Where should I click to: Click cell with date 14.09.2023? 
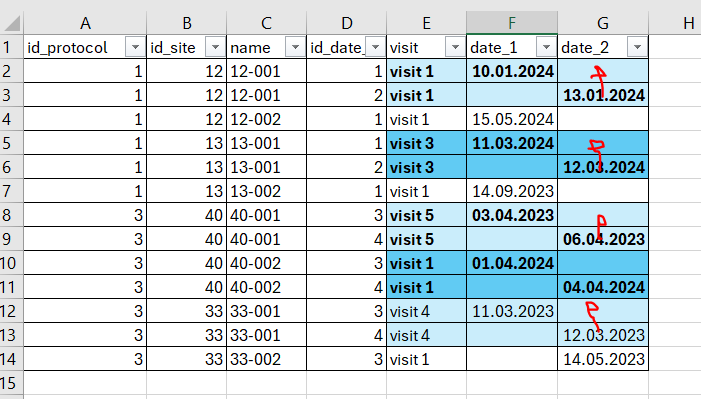(x=512, y=191)
